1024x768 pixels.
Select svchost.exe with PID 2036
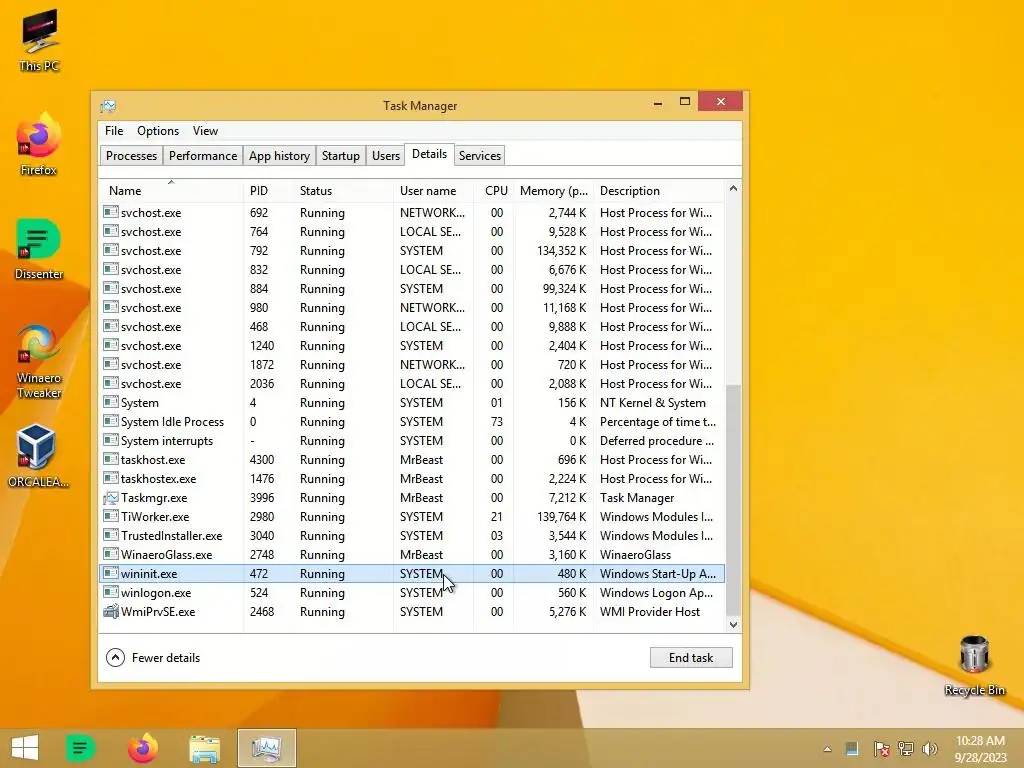point(411,384)
